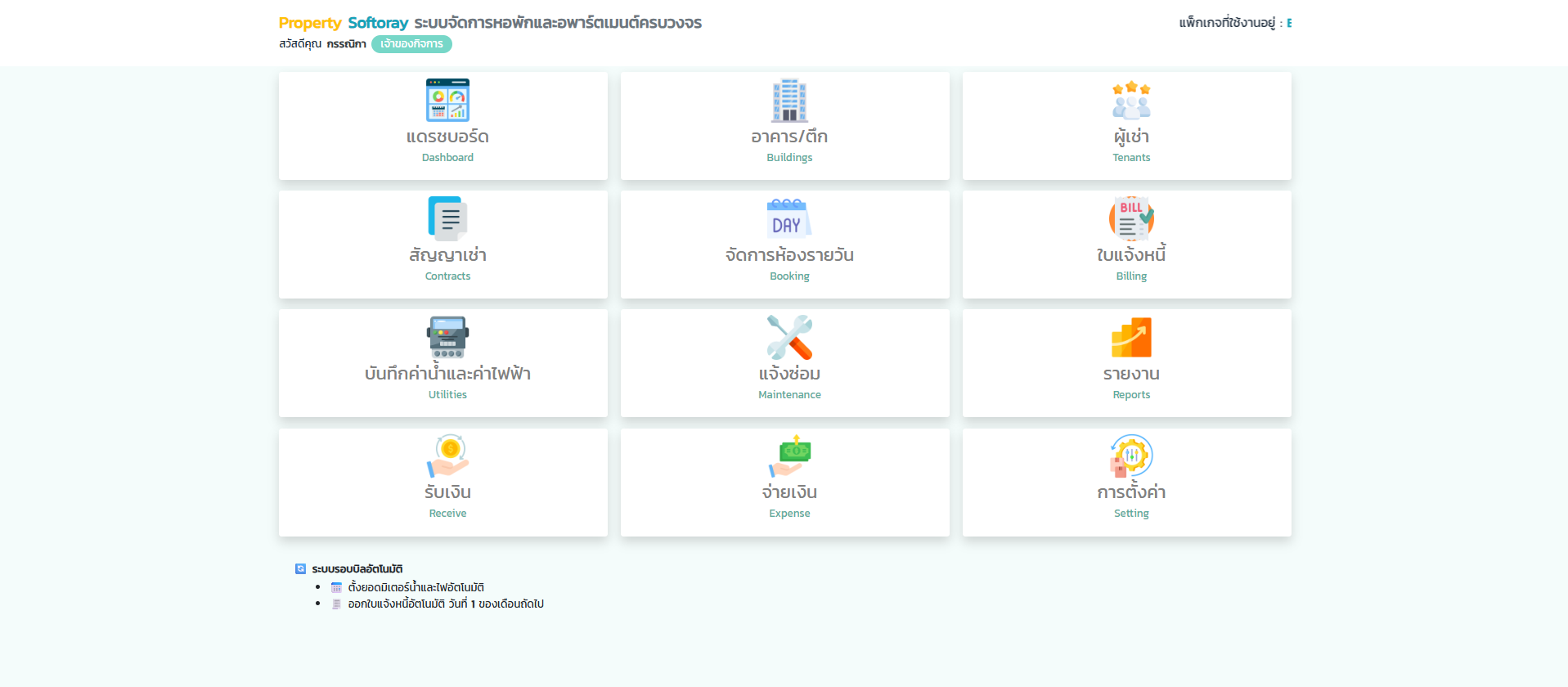Click the Reports label
Image resolution: width=1568 pixels, height=687 pixels.
(1131, 394)
